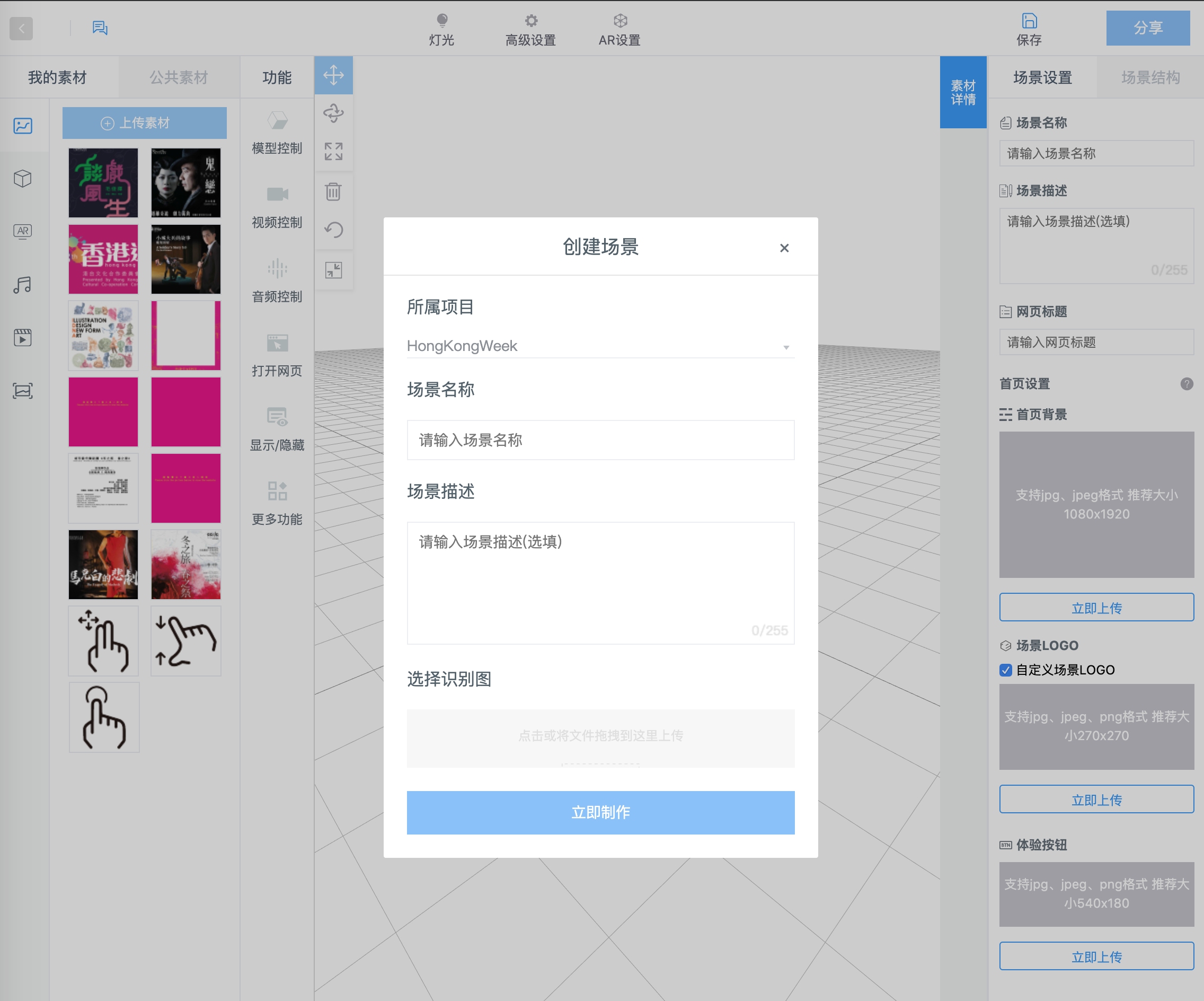
Task: Click the 首页设置 help question mark
Action: (1187, 384)
